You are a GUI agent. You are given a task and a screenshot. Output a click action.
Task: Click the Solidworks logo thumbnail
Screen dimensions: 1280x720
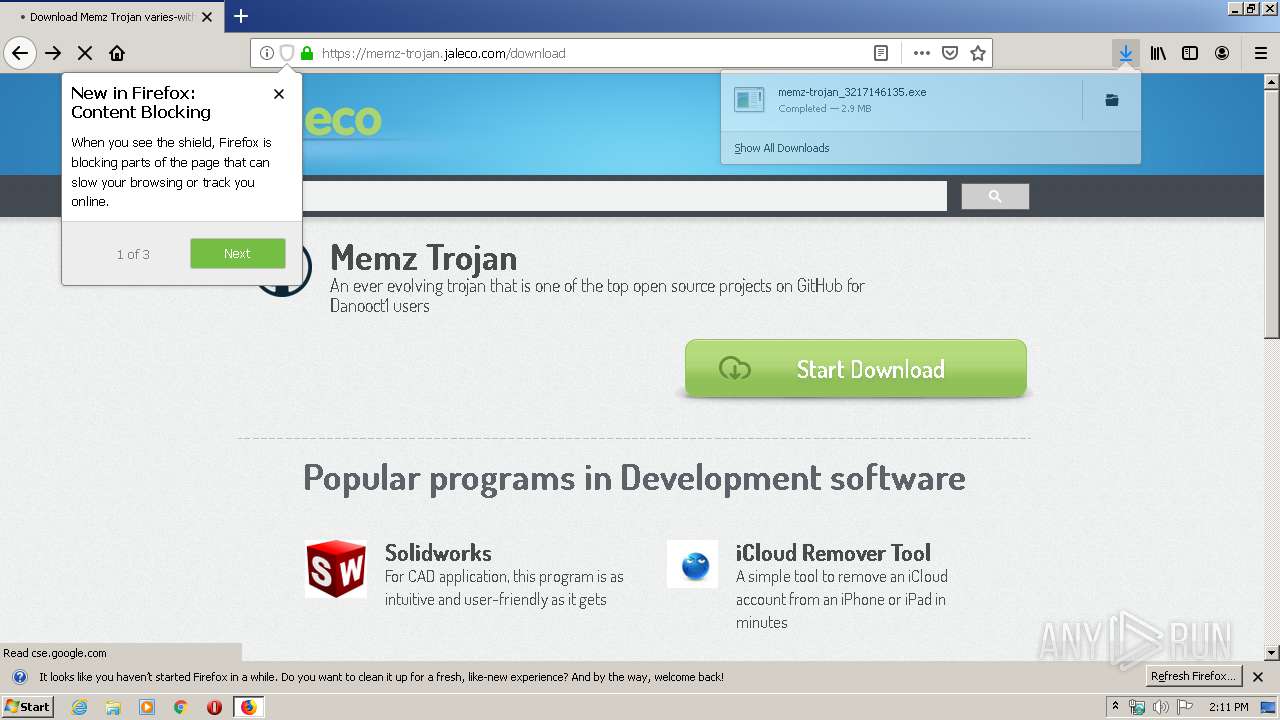(x=336, y=569)
